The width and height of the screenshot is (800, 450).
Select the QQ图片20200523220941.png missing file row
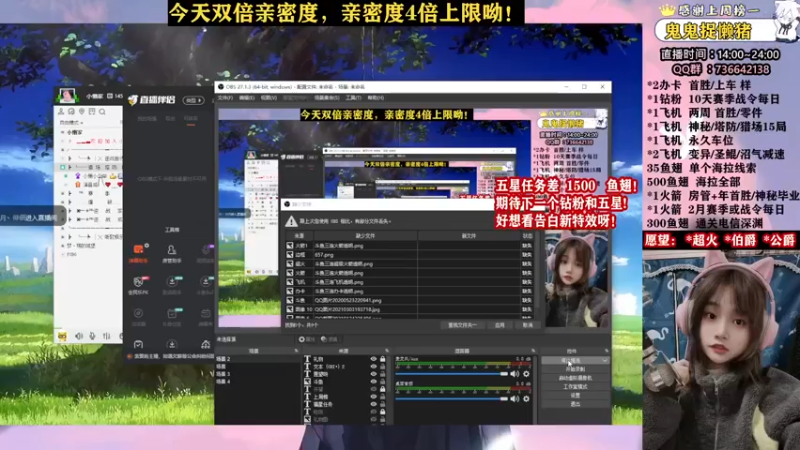pos(408,300)
